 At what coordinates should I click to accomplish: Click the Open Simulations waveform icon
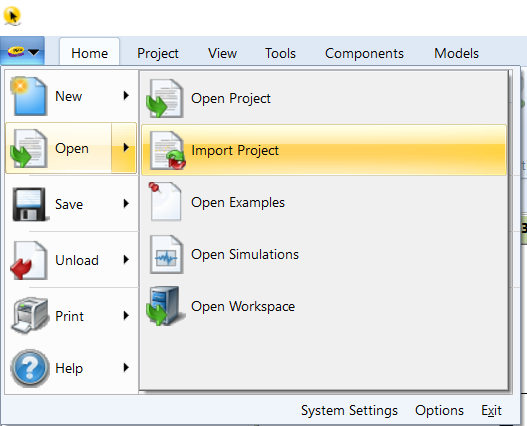(167, 255)
